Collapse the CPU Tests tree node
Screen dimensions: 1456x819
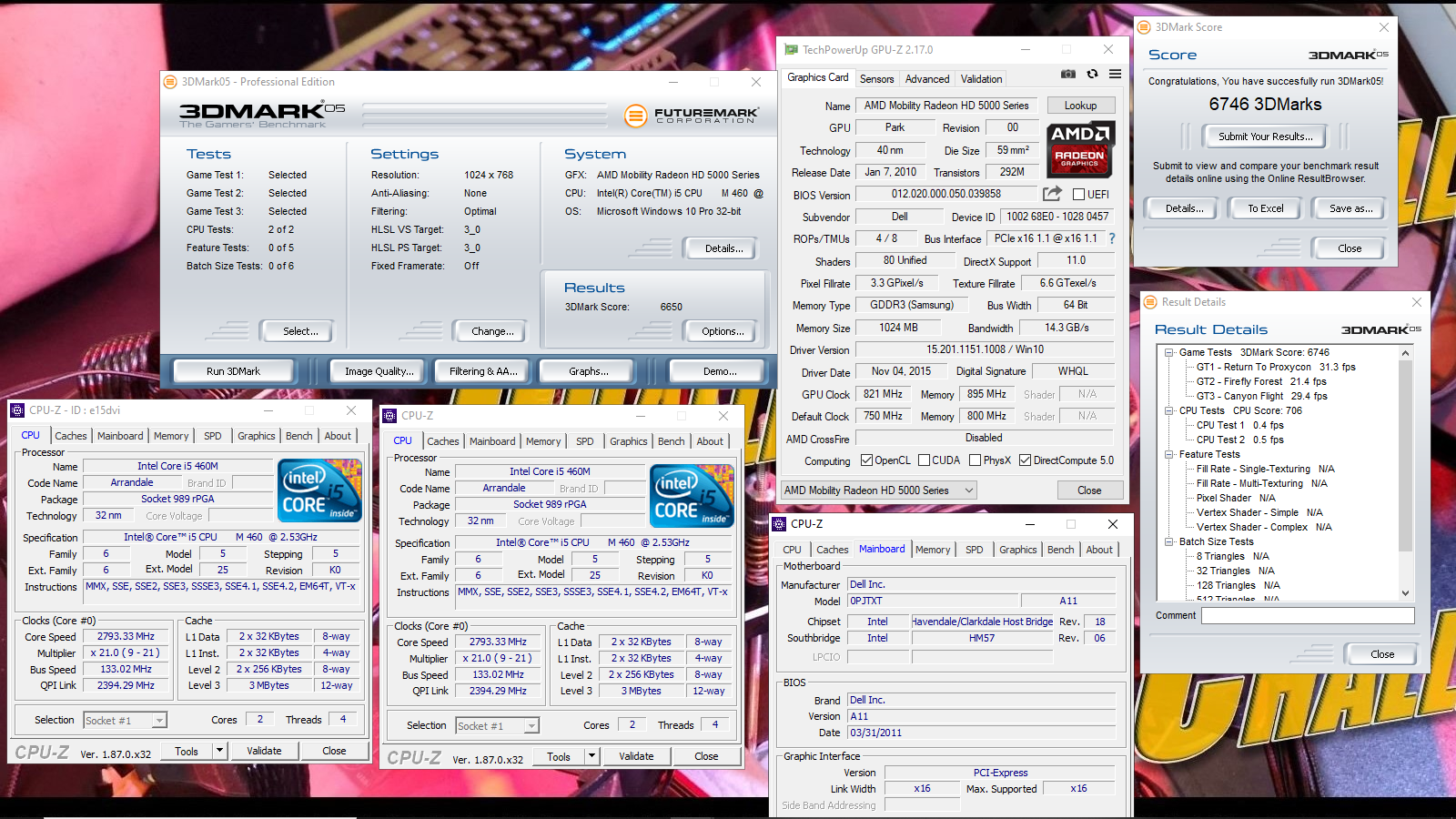[x=1169, y=410]
